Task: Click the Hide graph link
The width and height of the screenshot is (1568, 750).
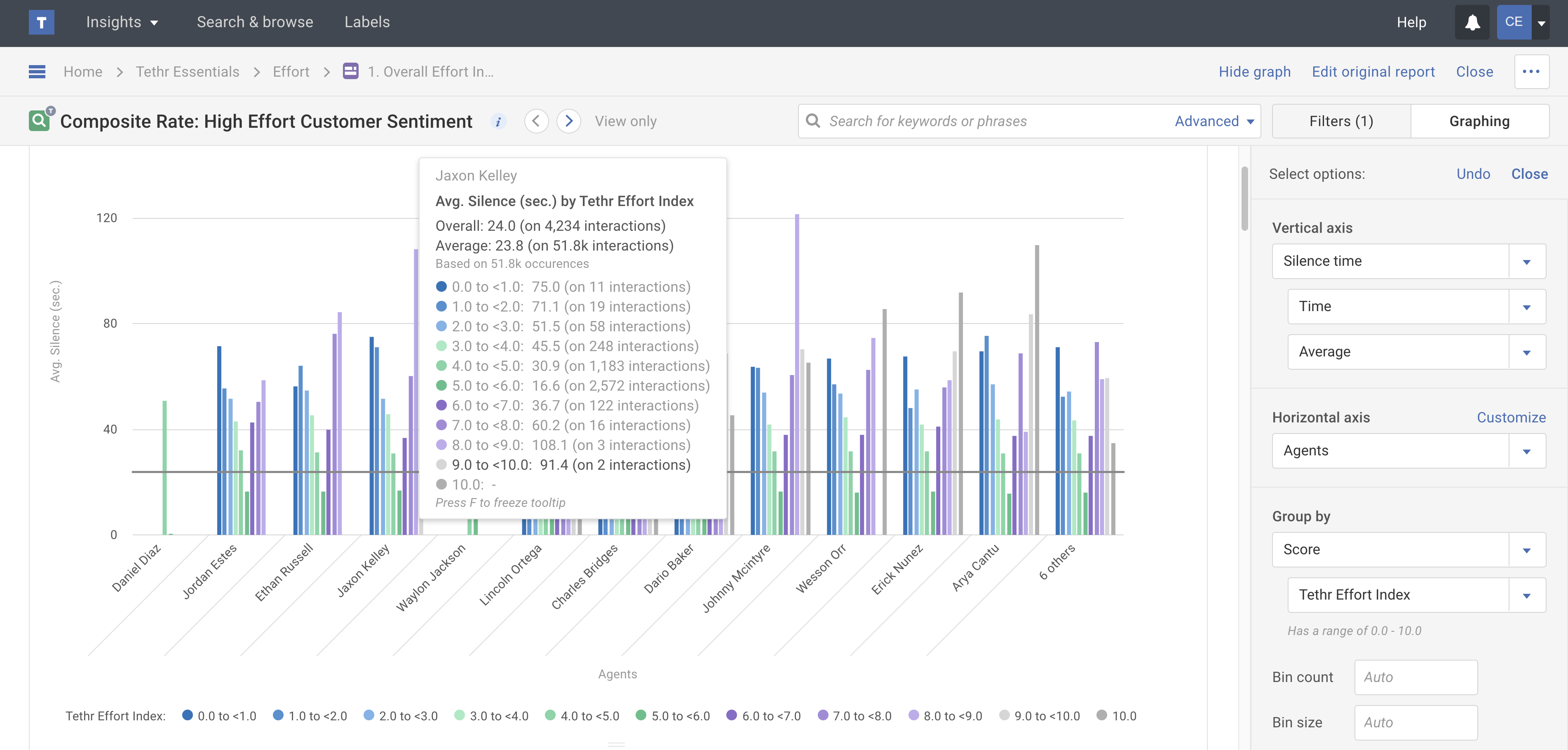Action: [1254, 72]
